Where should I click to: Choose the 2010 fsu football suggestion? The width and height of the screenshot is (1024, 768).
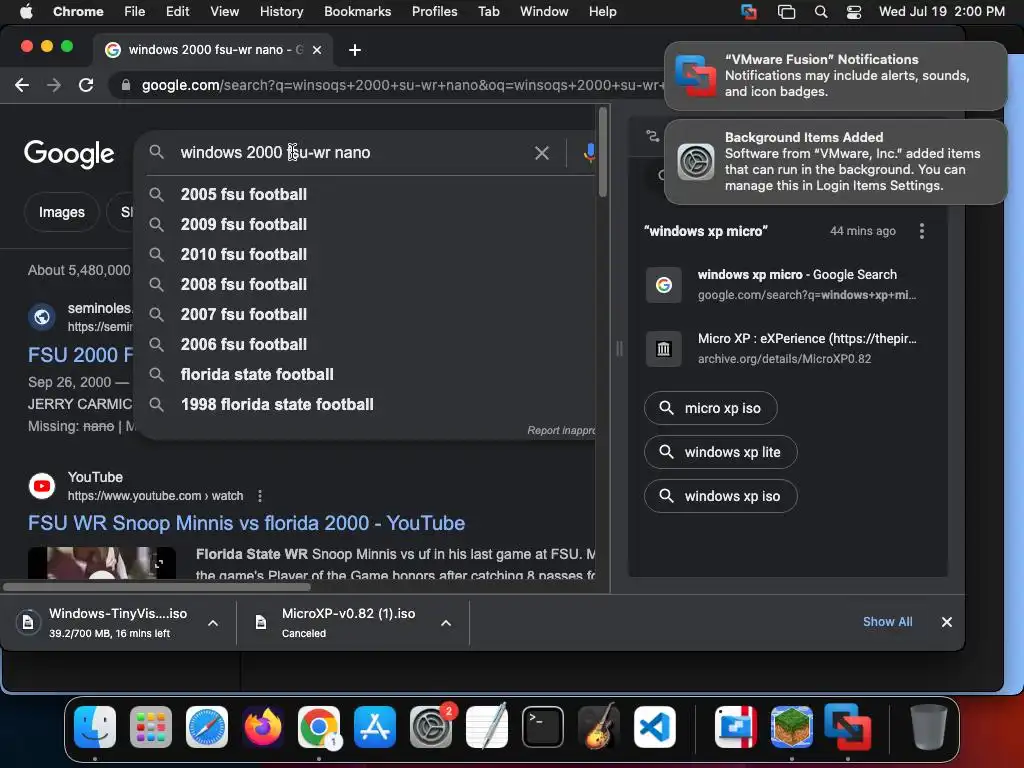tap(366, 255)
